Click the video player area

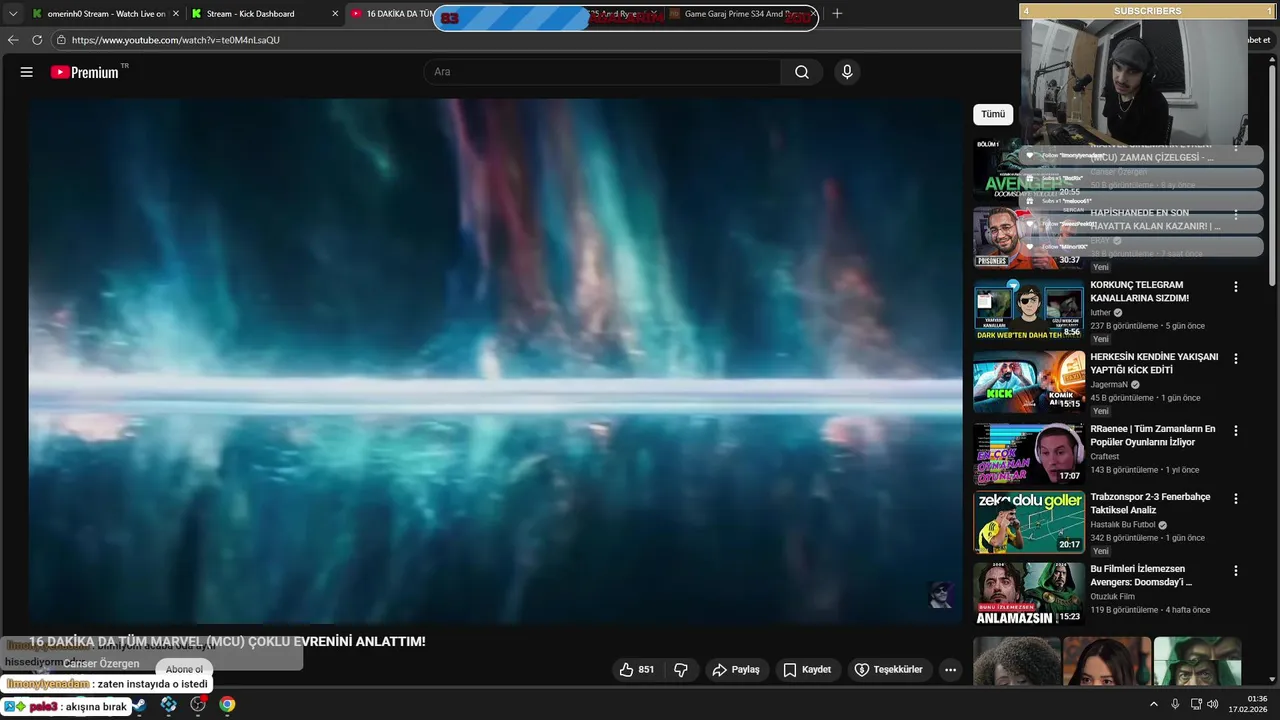(495, 361)
